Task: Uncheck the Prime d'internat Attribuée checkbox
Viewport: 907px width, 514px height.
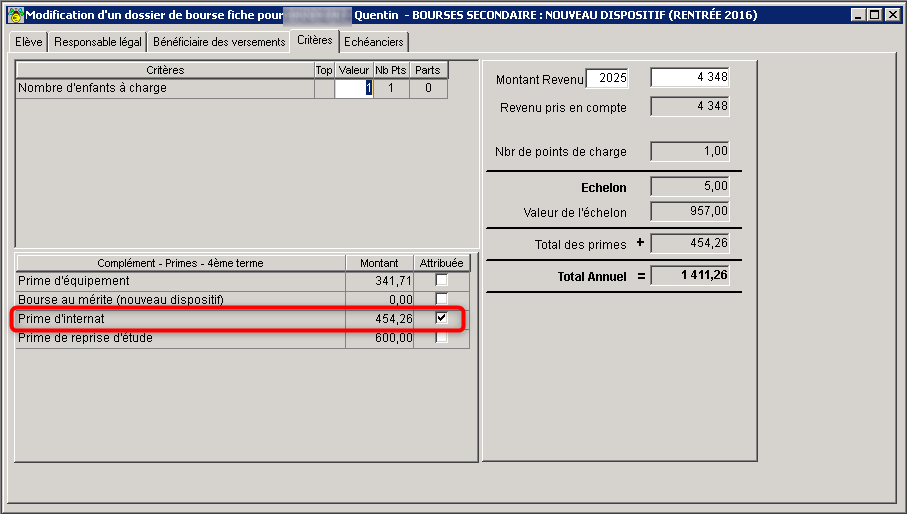Action: (x=441, y=318)
